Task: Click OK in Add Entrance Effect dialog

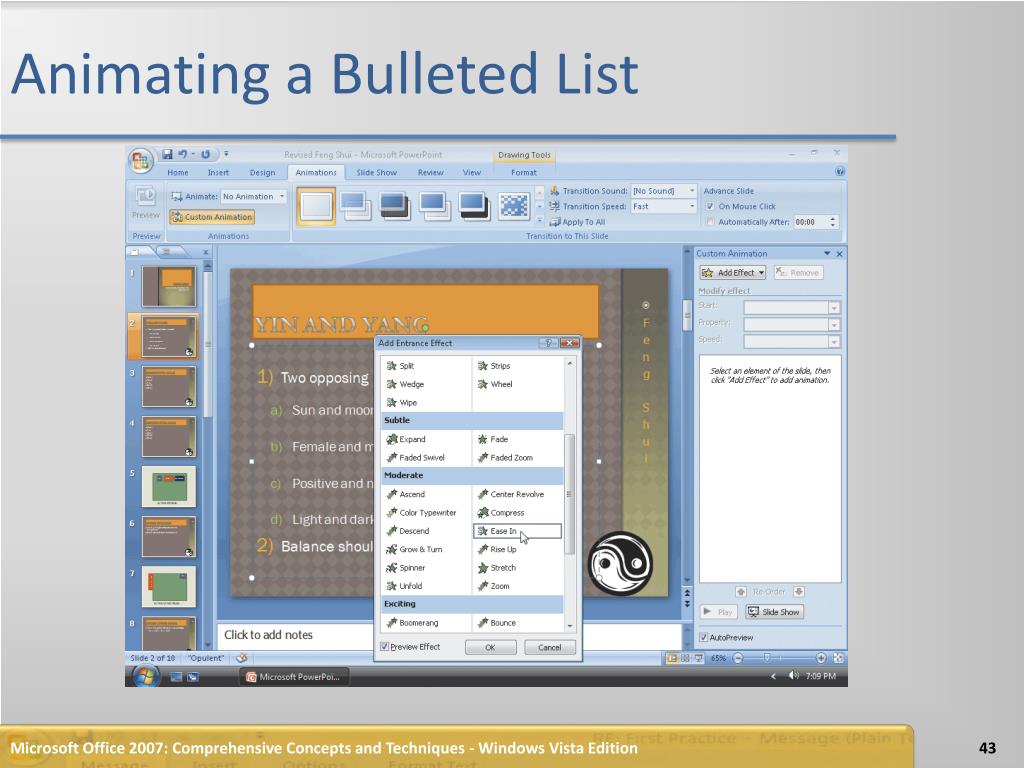Action: point(490,647)
